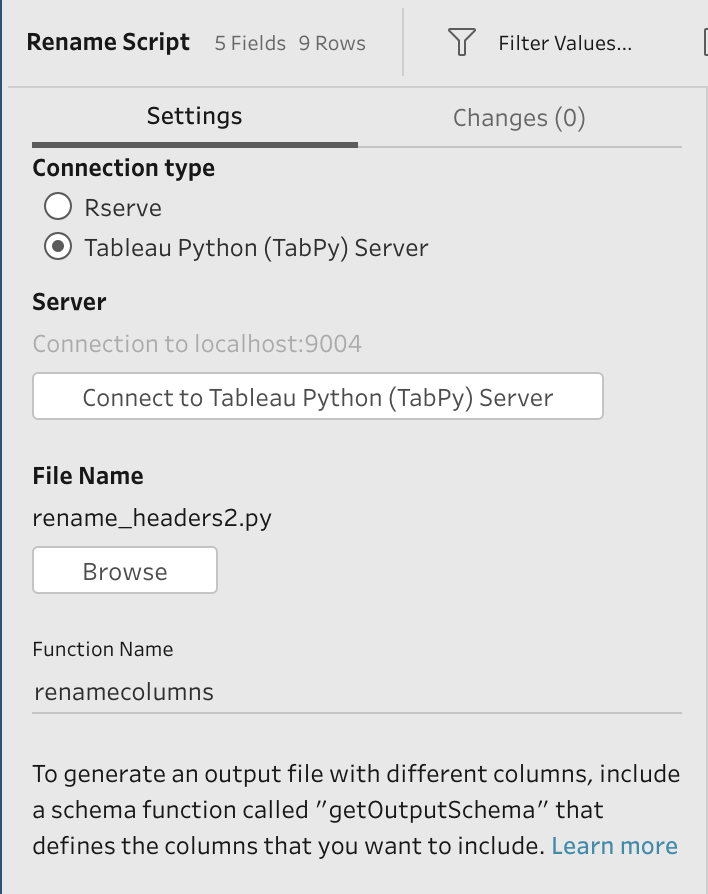Switch to the Settings tab
The image size is (708, 894).
[x=194, y=116]
